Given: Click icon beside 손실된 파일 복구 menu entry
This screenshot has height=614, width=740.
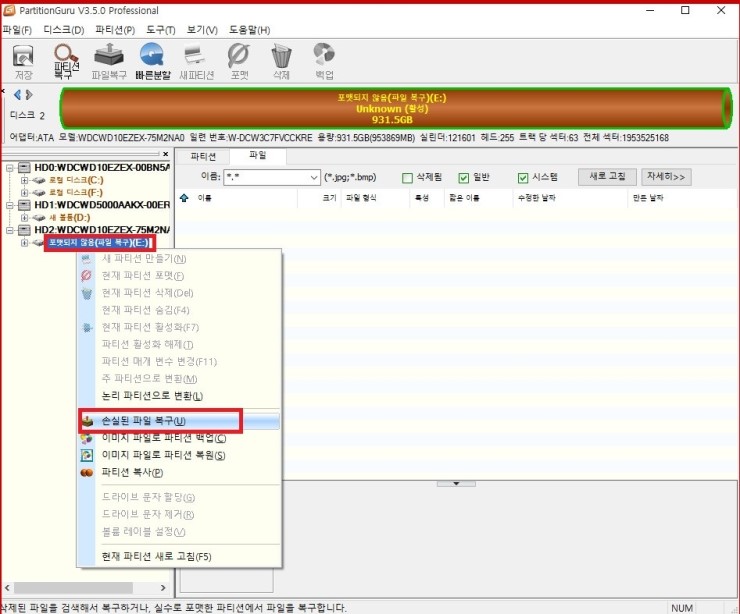Looking at the screenshot, I should 87,421.
